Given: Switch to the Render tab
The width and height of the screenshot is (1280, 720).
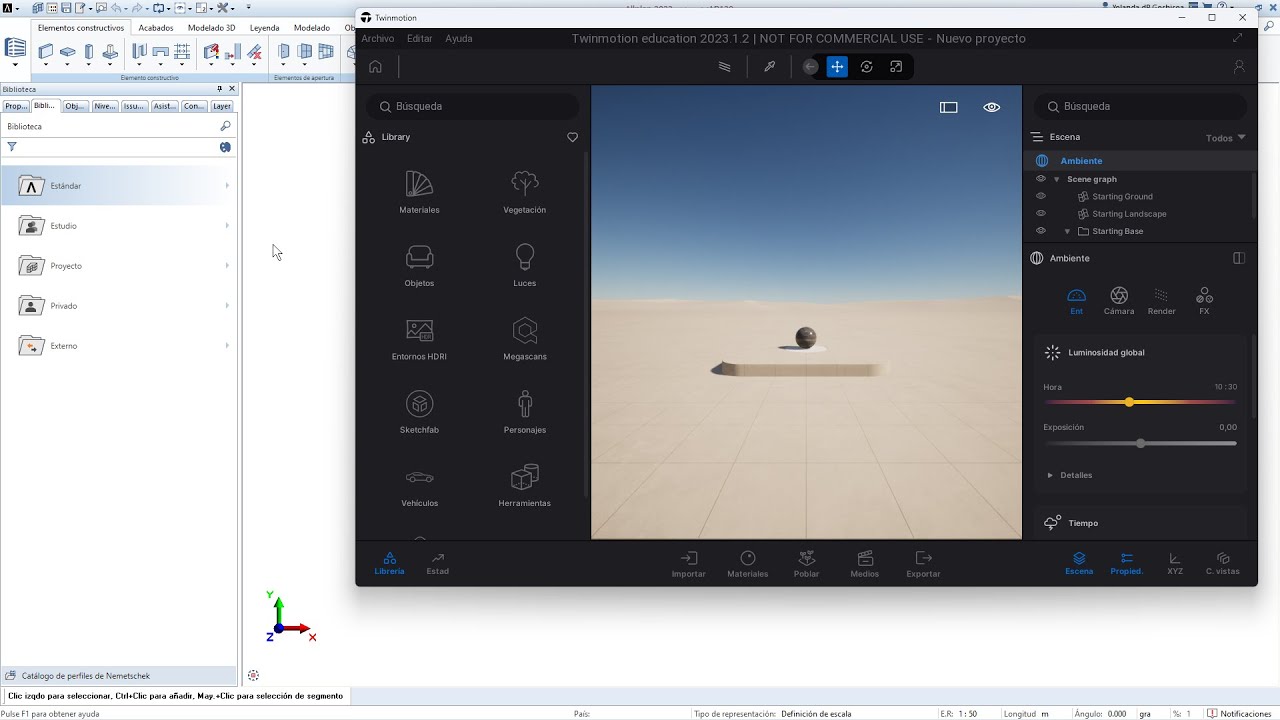Looking at the screenshot, I should coord(1161,300).
